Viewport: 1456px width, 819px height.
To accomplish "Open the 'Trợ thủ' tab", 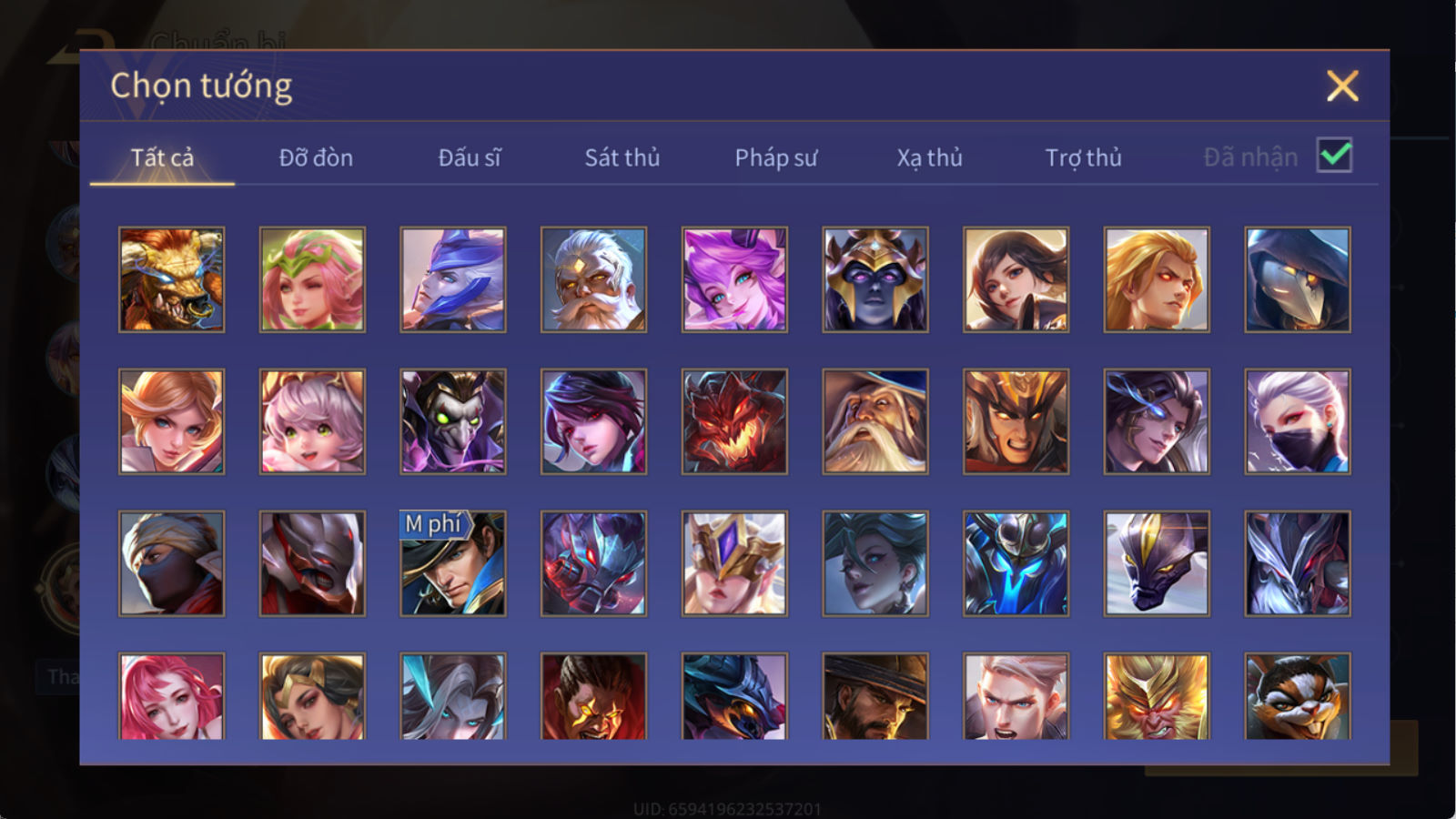I will [1083, 157].
